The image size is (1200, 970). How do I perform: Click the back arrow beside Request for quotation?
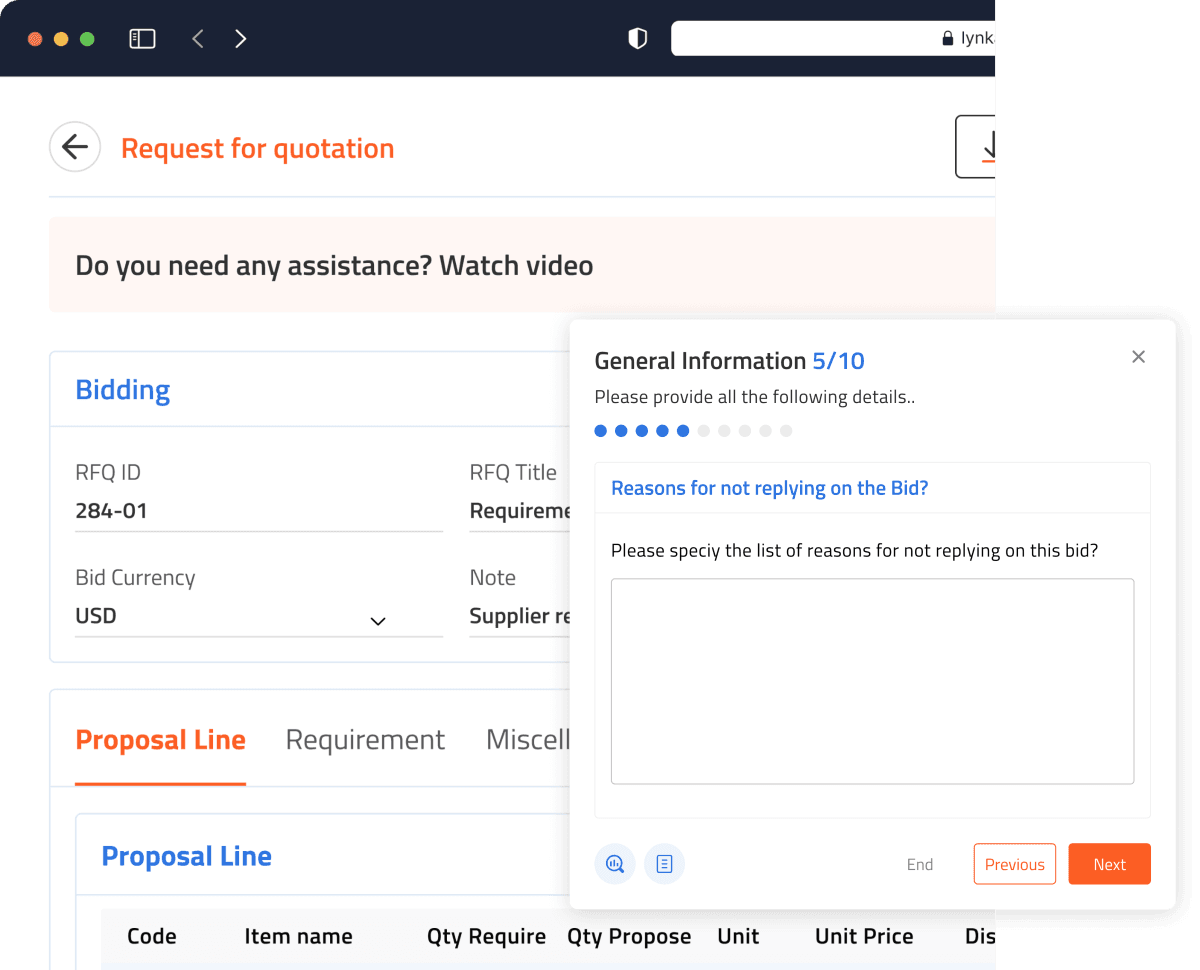75,148
